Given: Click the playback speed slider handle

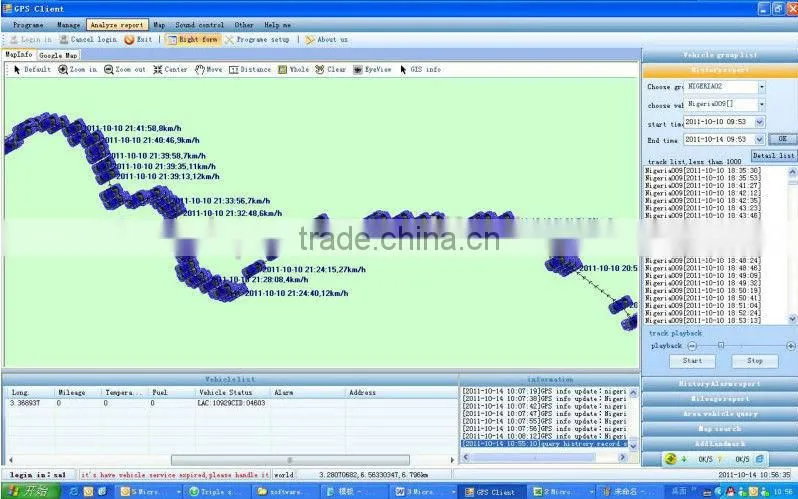Looking at the screenshot, I should pos(721,345).
